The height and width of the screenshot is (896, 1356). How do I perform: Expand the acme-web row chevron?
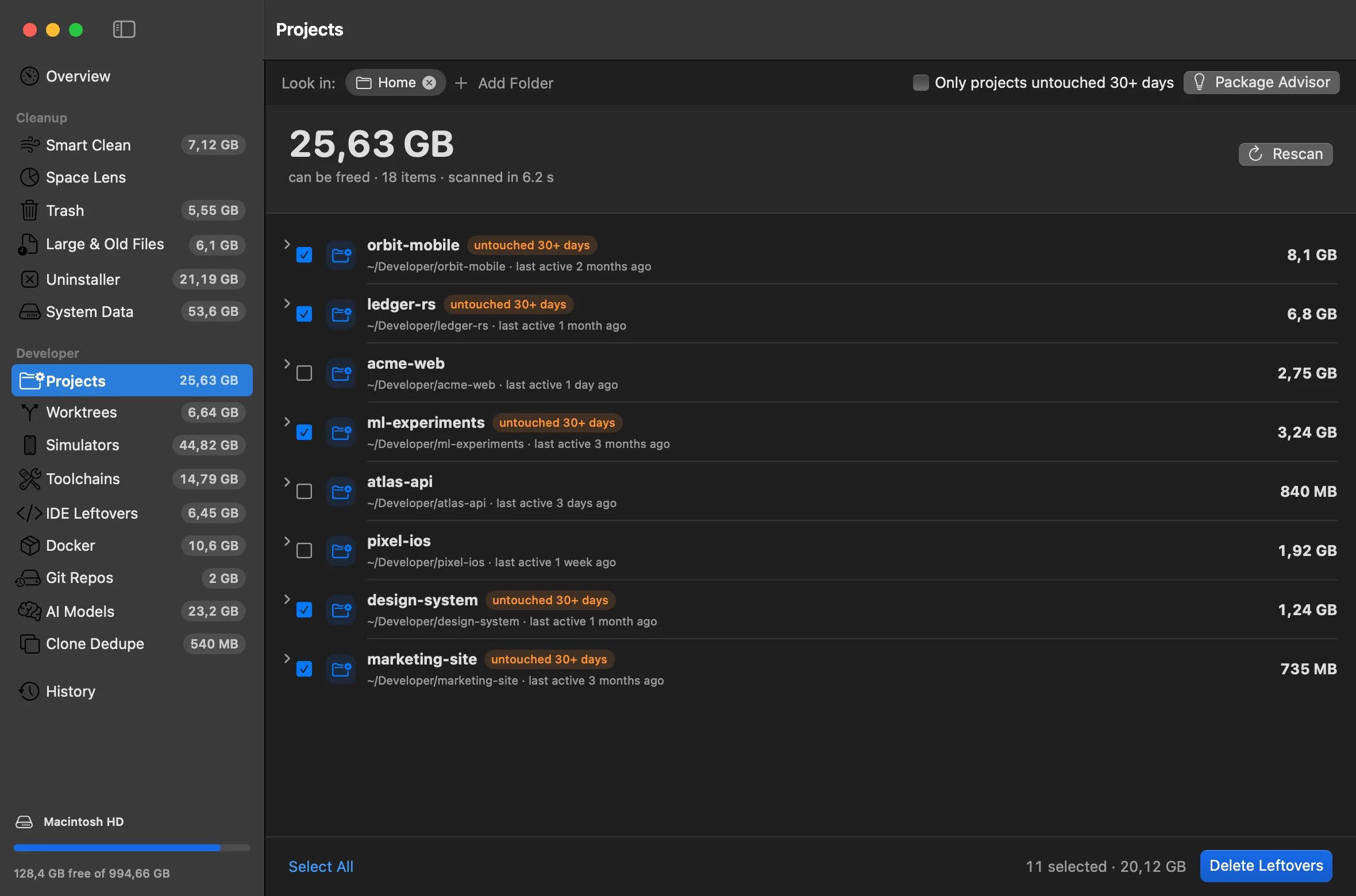[287, 364]
